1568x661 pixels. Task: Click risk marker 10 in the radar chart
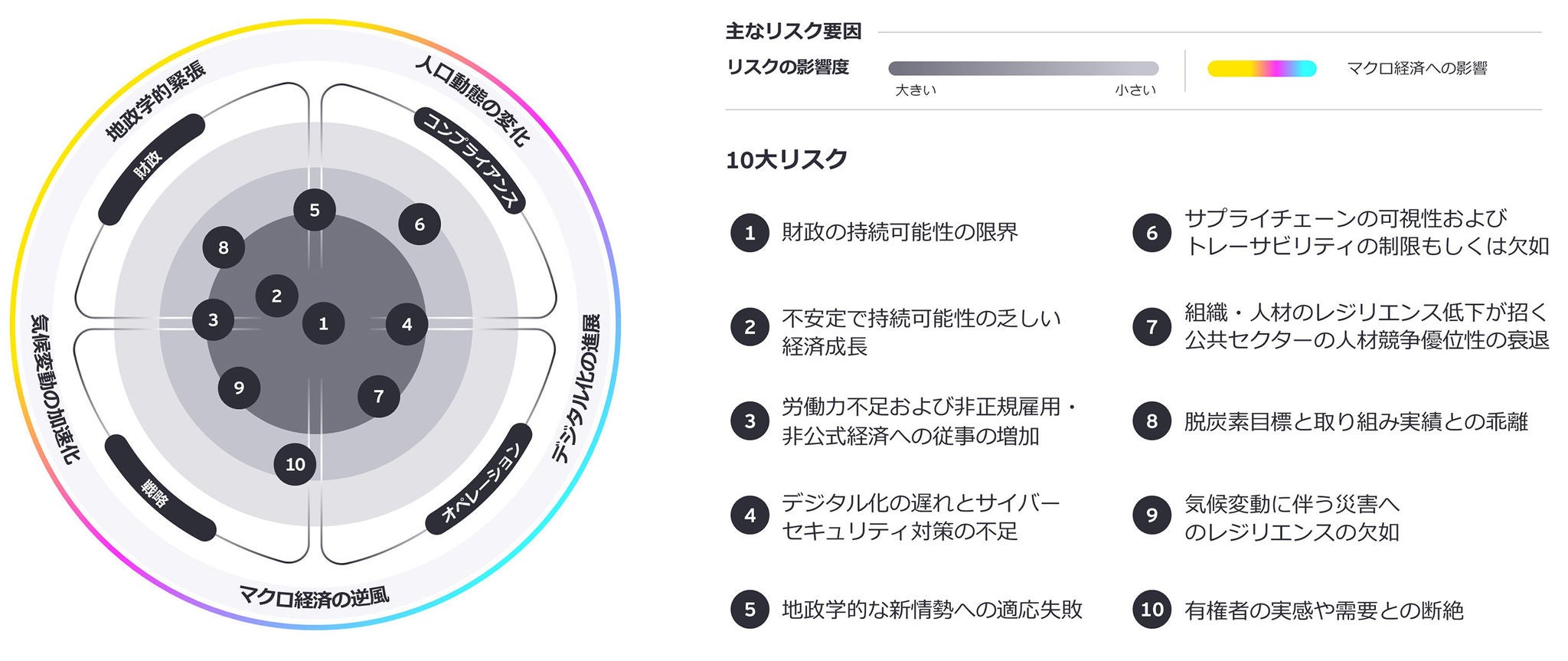click(296, 464)
